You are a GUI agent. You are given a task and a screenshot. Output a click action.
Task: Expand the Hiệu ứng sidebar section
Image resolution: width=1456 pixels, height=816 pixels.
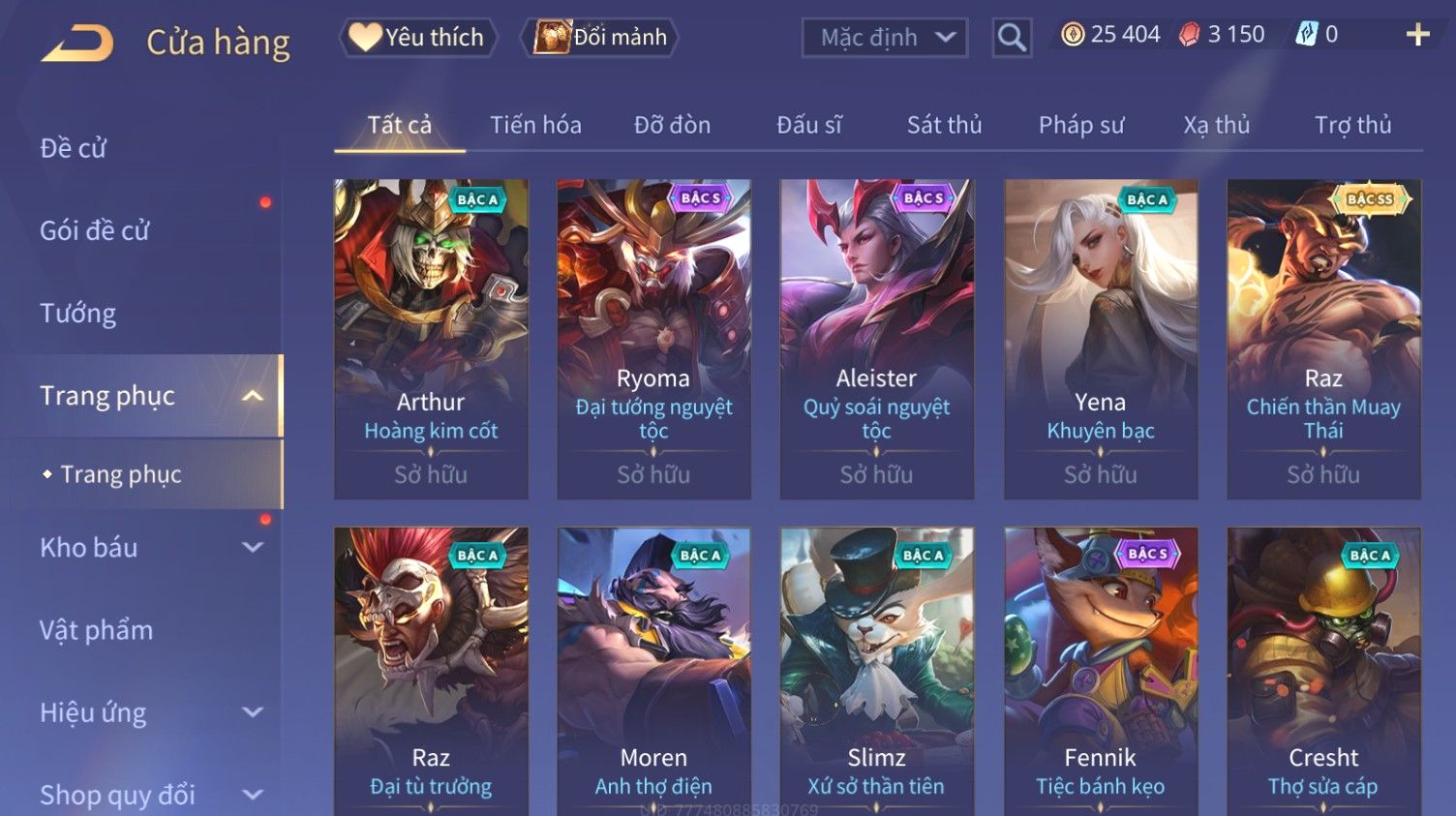coord(252,712)
